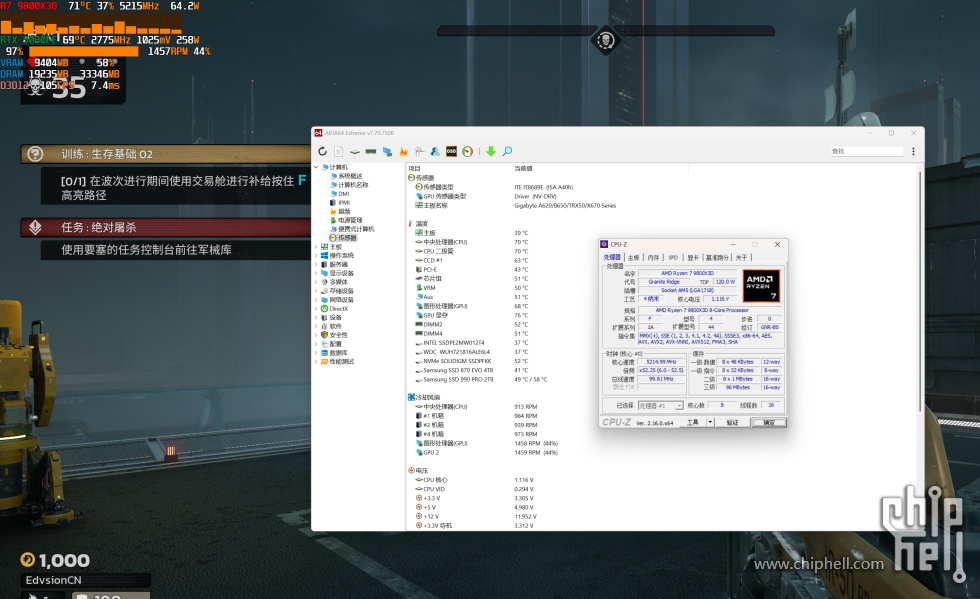Click the question mark icon beside 训练 objective
The image size is (980, 599).
pyautogui.click(x=36, y=154)
